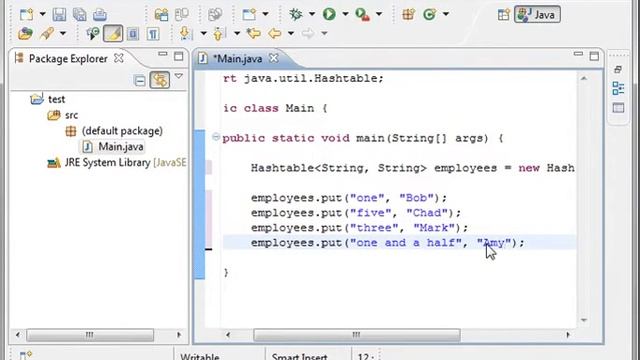Viewport: 640px width, 360px height.
Task: Click the Open Task folder icon
Action: [x=25, y=33]
